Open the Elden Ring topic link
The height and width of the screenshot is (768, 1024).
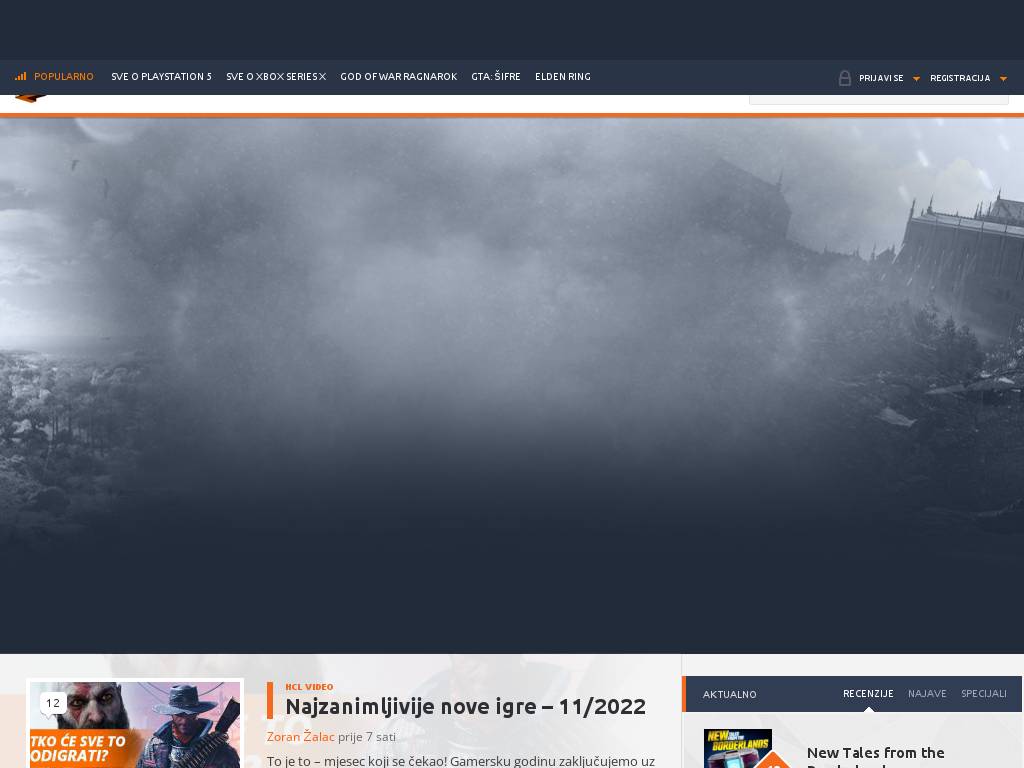click(x=562, y=77)
